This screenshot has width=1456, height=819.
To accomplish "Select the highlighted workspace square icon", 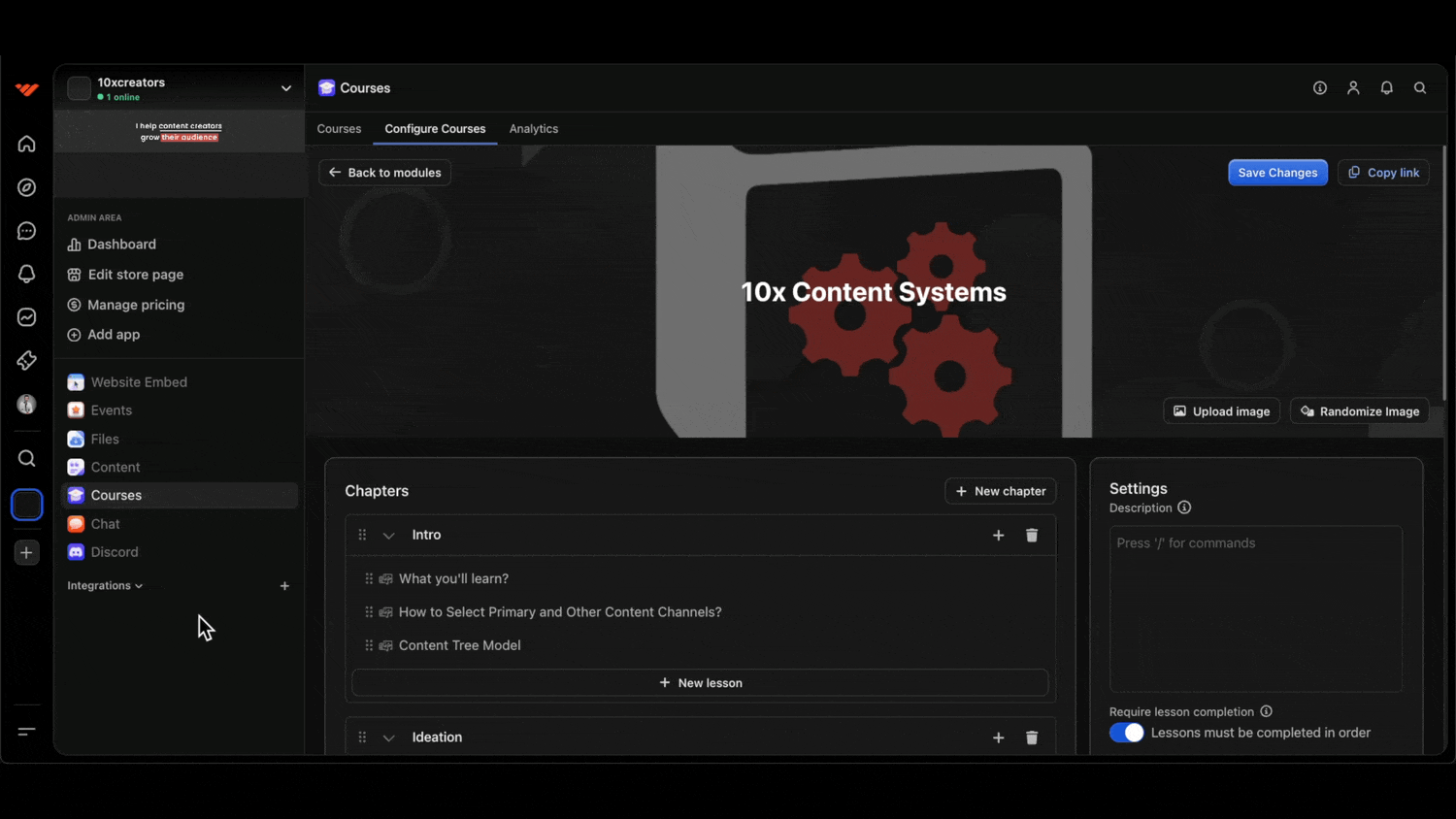I will pyautogui.click(x=27, y=505).
